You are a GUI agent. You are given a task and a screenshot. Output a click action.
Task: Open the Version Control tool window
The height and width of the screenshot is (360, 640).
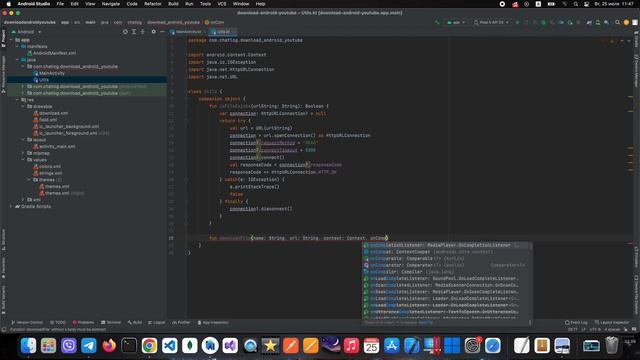pos(27,322)
